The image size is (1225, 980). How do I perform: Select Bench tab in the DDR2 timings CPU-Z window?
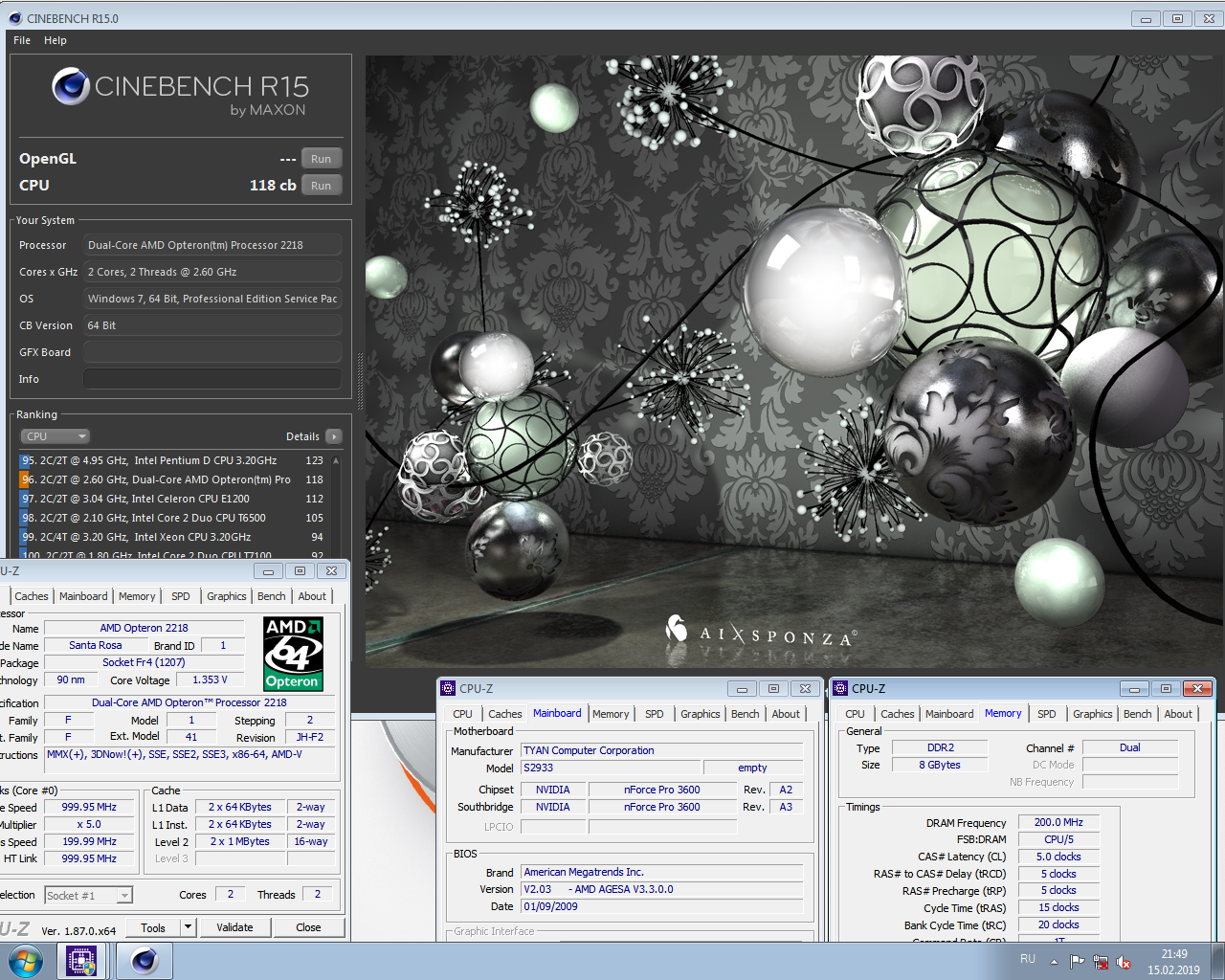pyautogui.click(x=1138, y=714)
